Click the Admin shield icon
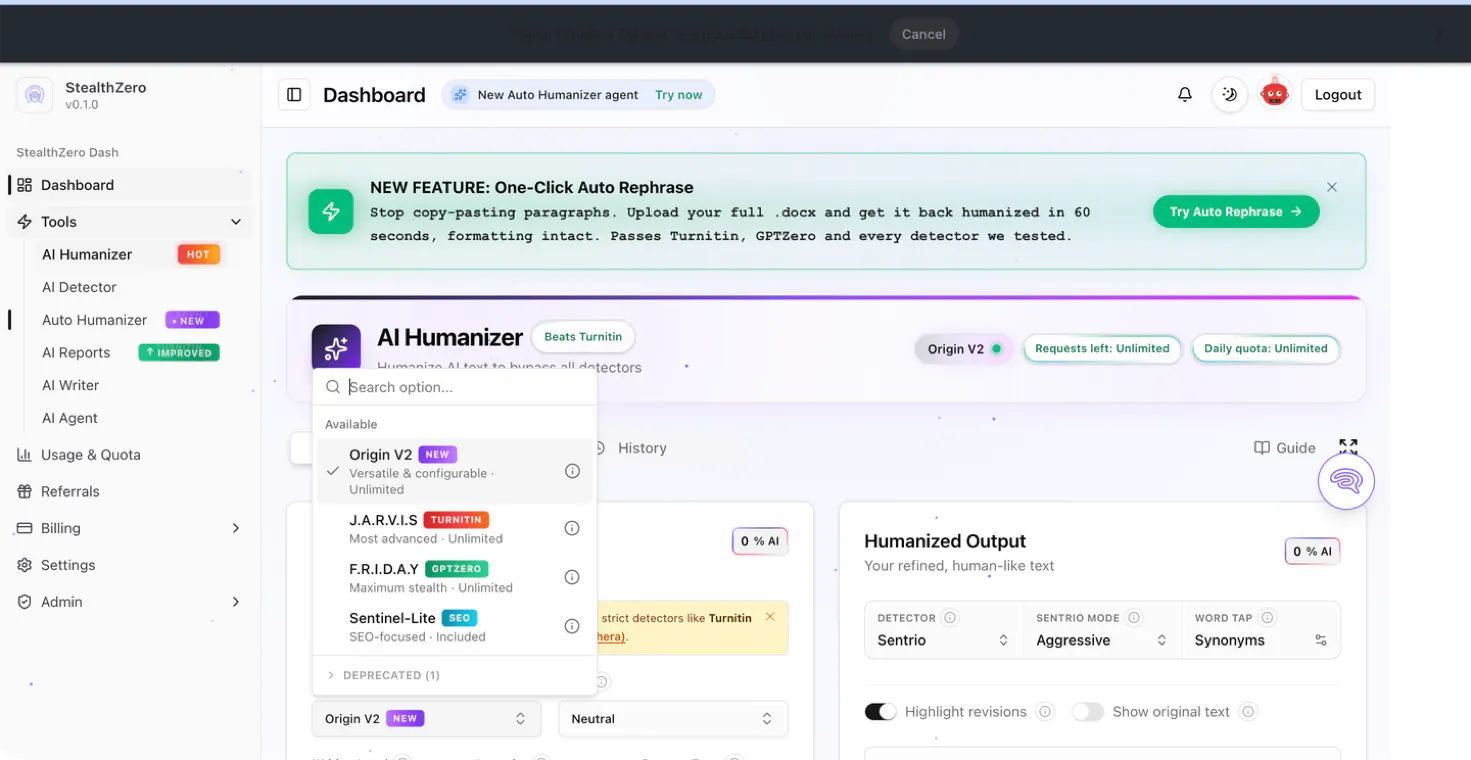Image resolution: width=1471 pixels, height=760 pixels. point(24,602)
